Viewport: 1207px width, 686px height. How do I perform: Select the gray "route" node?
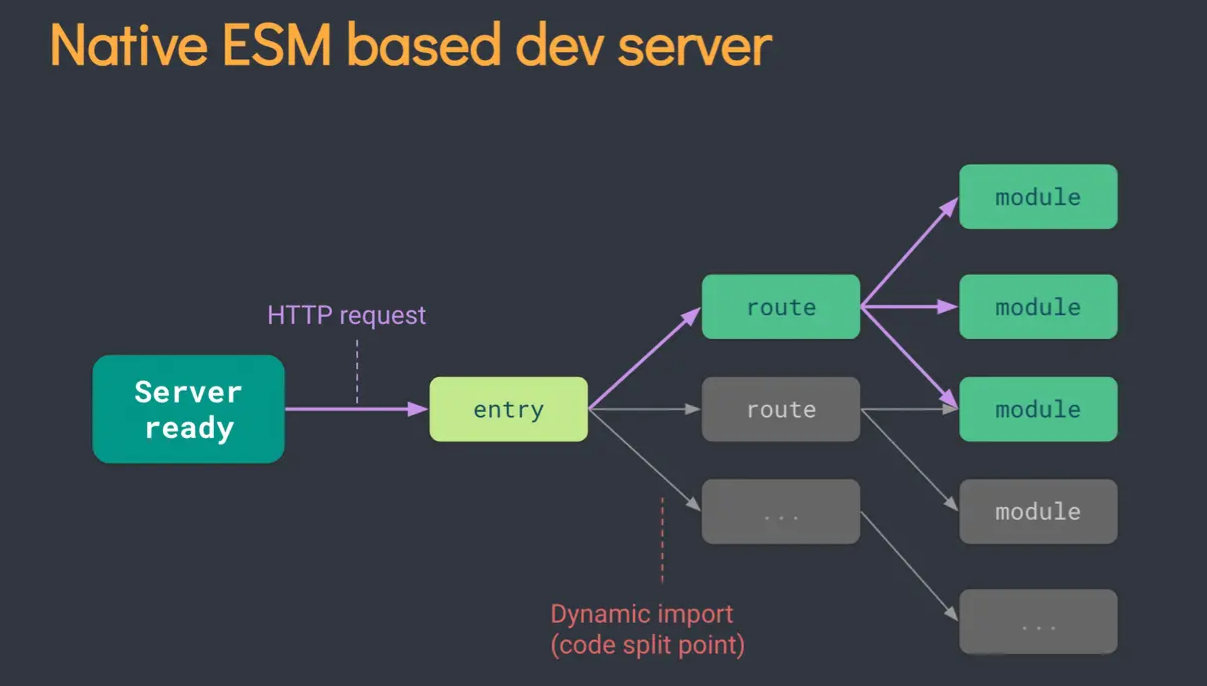tap(780, 409)
